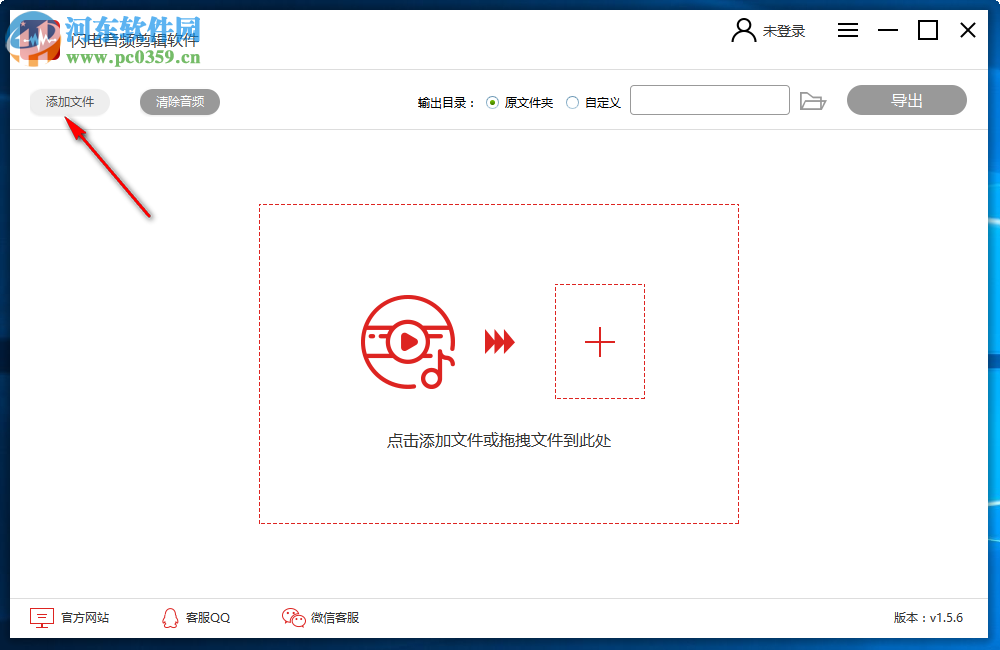
Task: Click the folder browse icon beside output path
Action: pos(813,101)
